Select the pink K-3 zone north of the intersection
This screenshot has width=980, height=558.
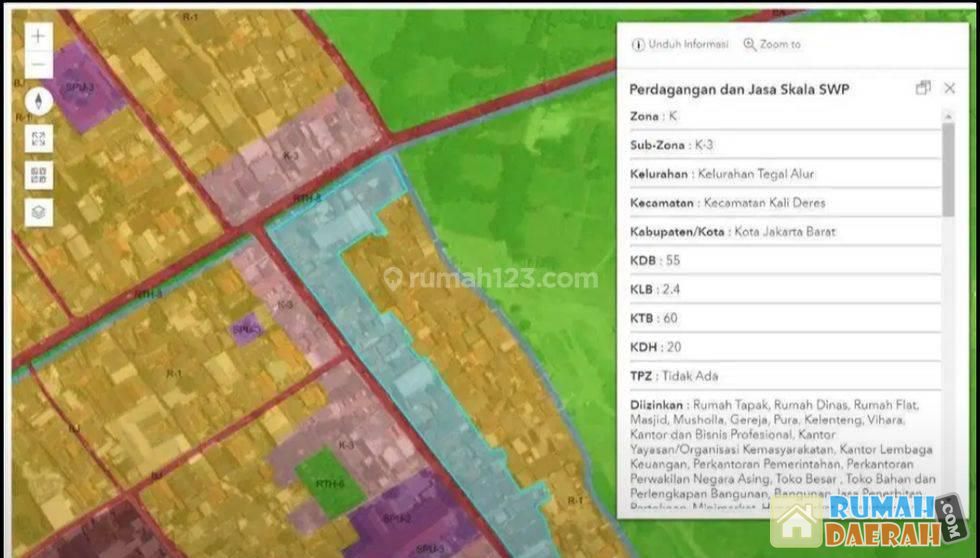pyautogui.click(x=290, y=160)
